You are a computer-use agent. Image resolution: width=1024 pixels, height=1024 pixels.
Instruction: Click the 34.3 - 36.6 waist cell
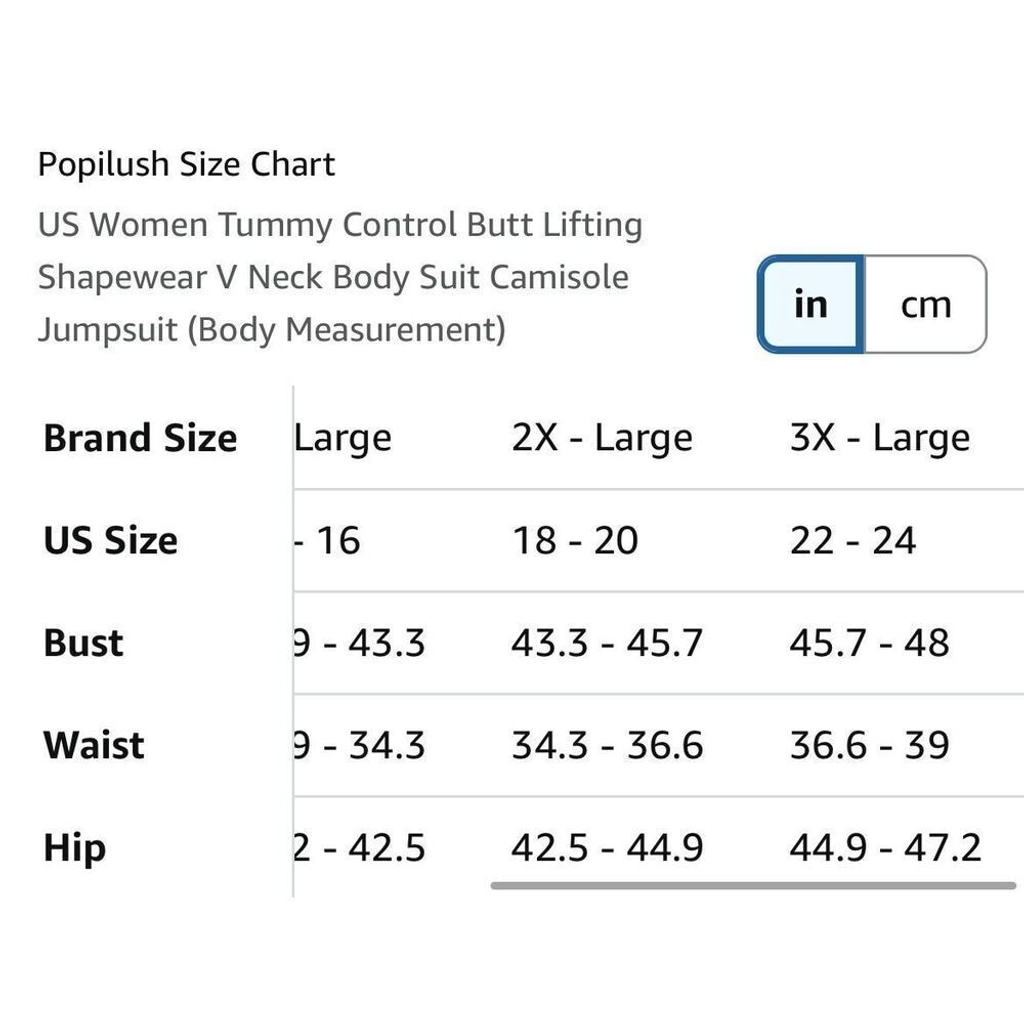[x=607, y=745]
